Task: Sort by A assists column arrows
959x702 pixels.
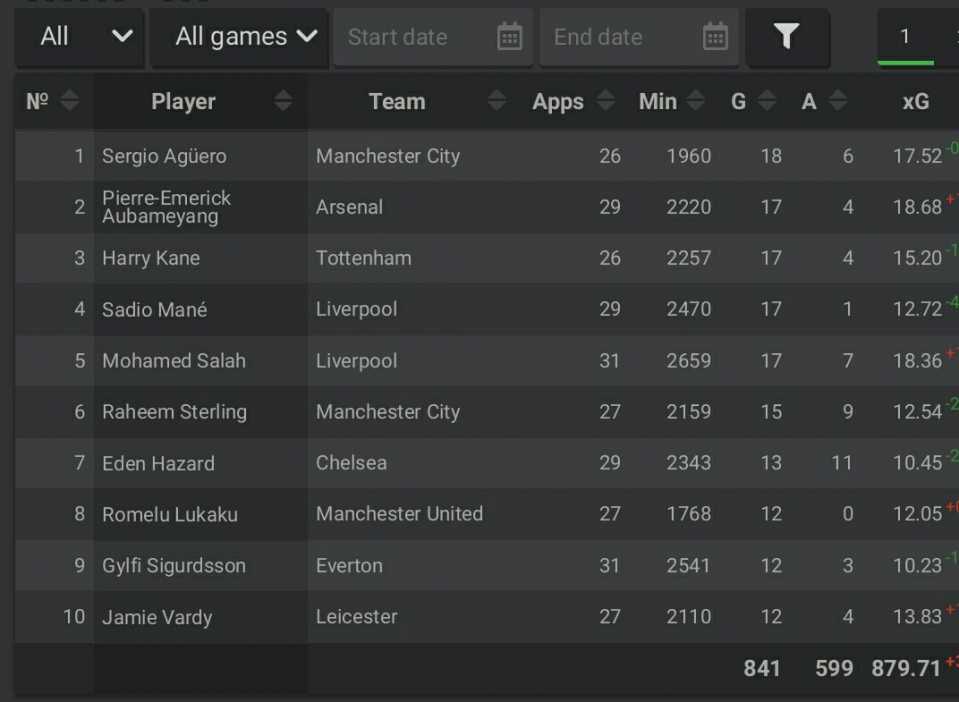Action: pos(839,101)
